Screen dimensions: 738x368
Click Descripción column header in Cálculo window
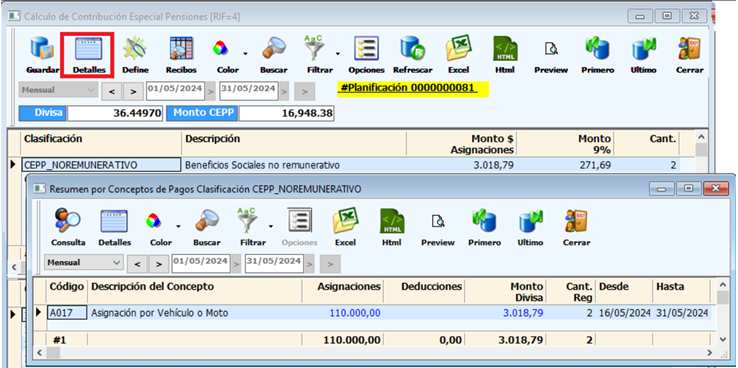click(x=294, y=144)
